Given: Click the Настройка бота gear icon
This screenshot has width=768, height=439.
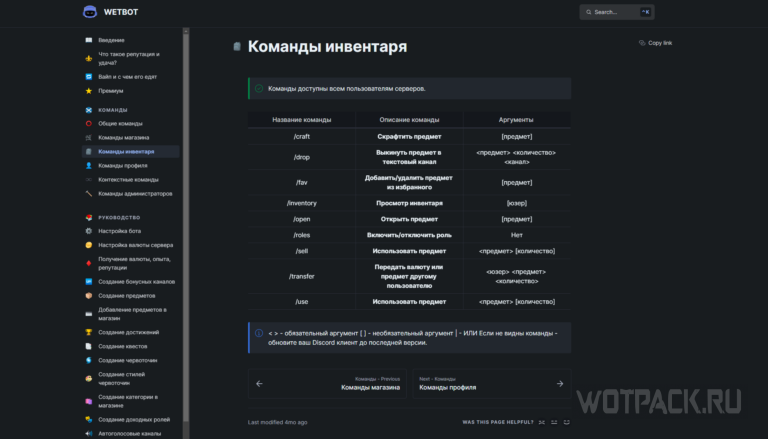Looking at the screenshot, I should [x=89, y=231].
